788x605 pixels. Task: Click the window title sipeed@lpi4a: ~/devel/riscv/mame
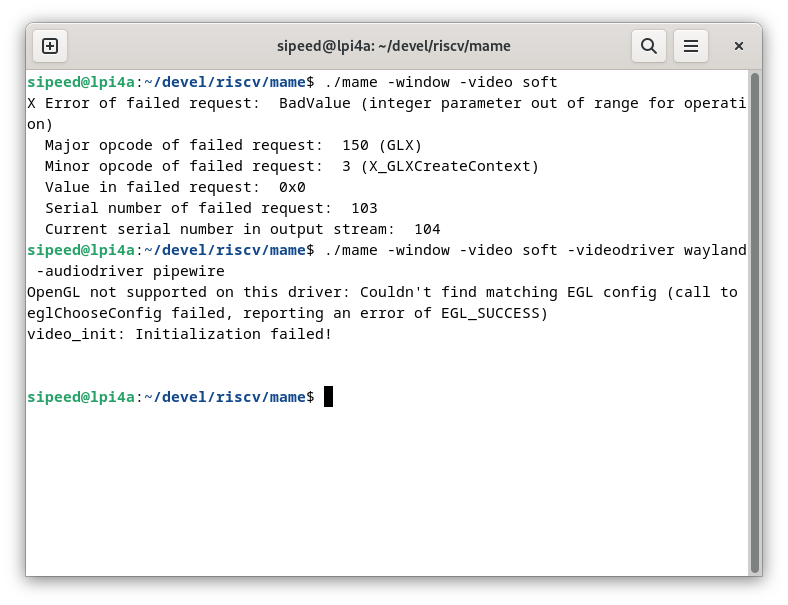[393, 46]
